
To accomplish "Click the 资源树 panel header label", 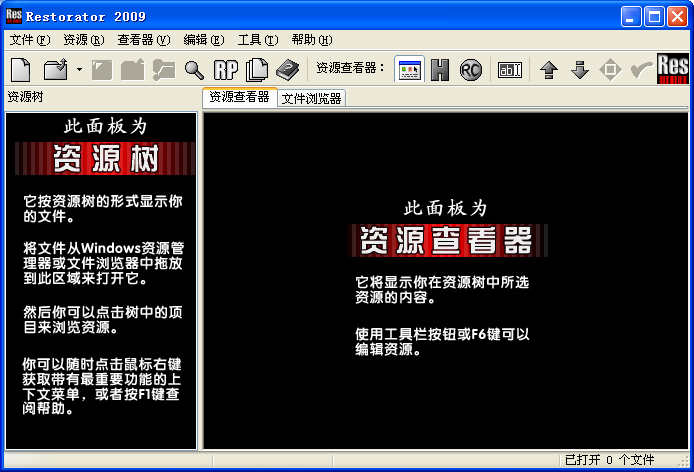I will [25, 97].
